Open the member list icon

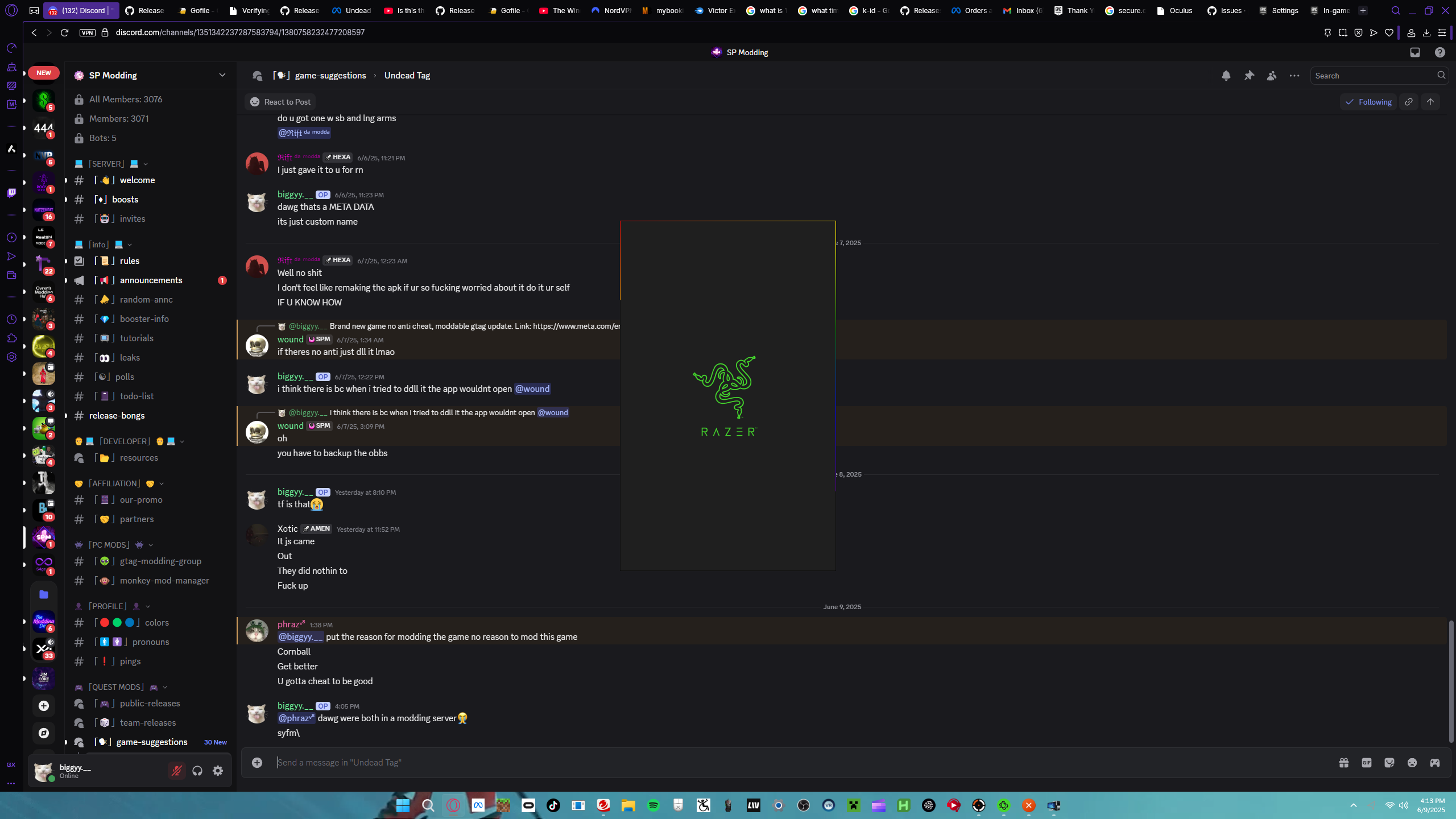click(1272, 76)
